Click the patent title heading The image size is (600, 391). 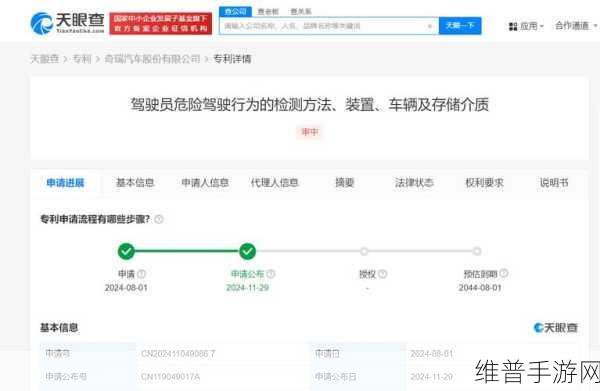(310, 104)
